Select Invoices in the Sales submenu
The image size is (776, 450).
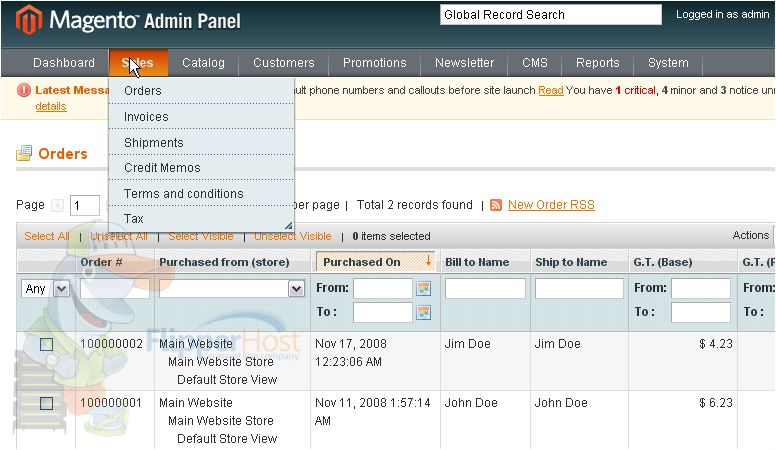tap(201, 117)
